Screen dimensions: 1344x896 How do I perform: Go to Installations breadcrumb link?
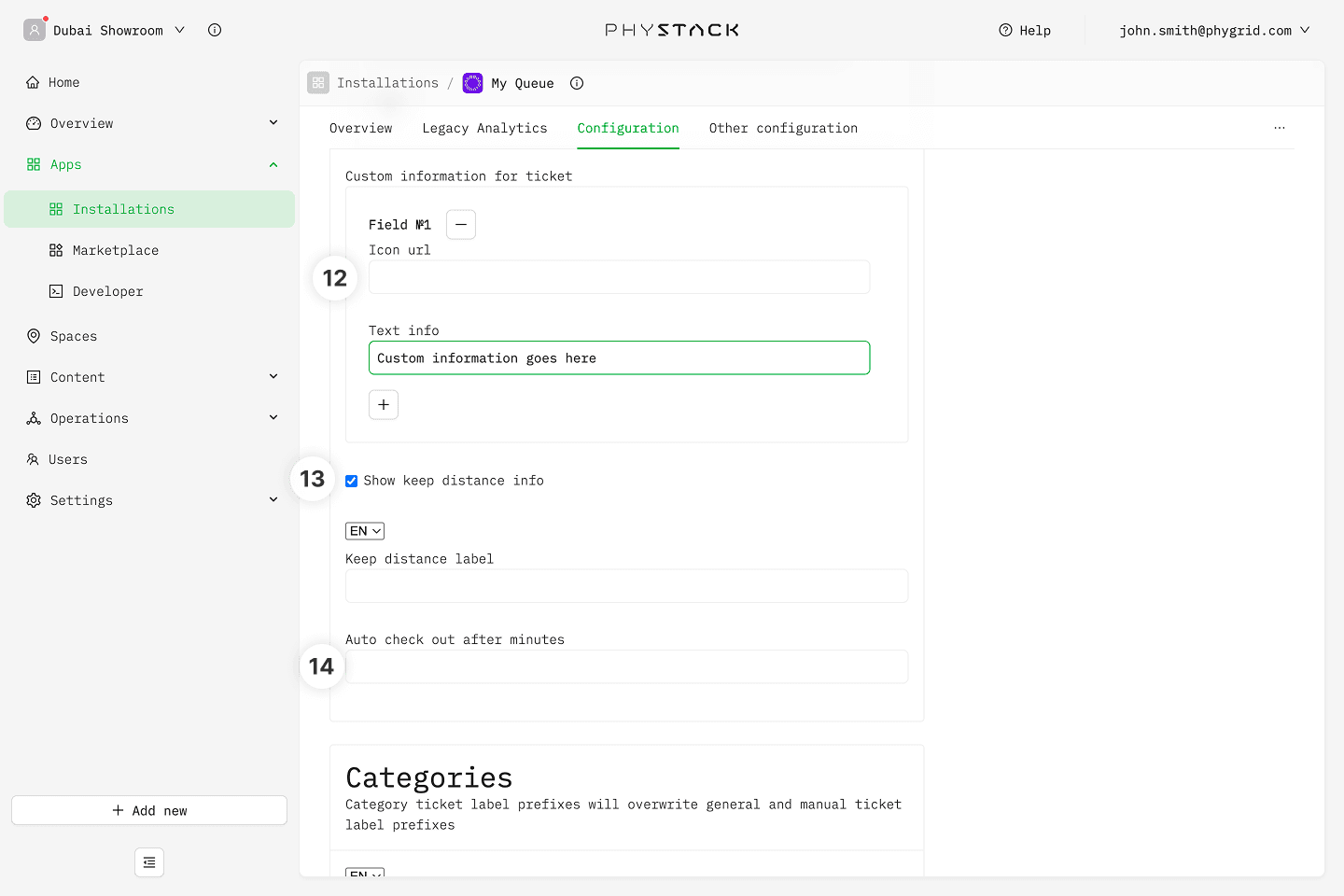387,83
